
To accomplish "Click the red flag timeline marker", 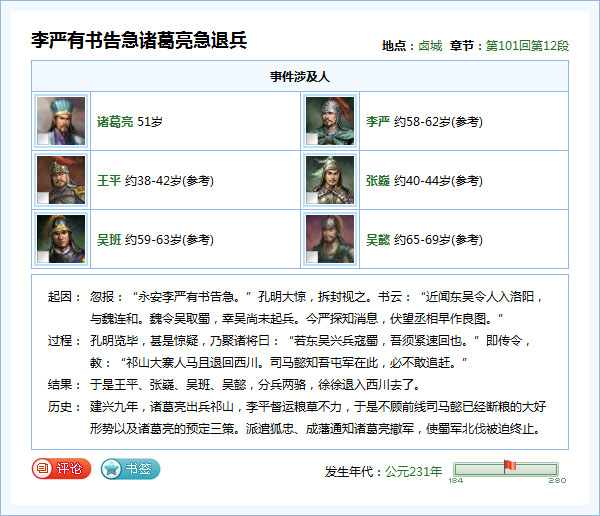I will (509, 466).
